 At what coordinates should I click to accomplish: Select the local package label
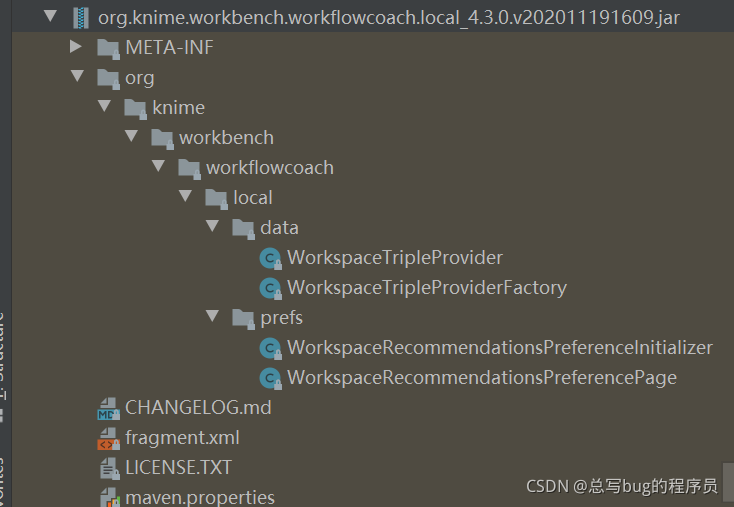253,198
